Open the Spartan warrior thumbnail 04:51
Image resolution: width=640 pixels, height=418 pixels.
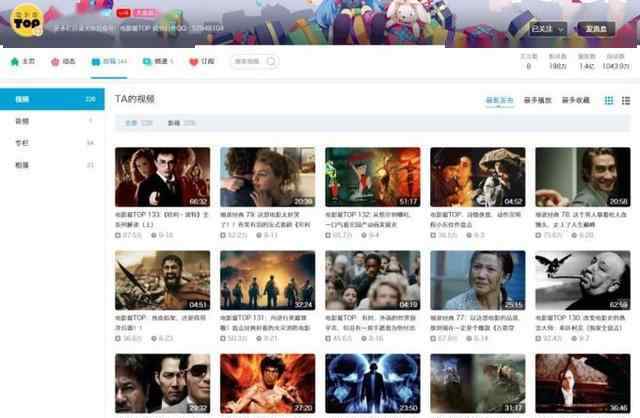tap(162, 280)
